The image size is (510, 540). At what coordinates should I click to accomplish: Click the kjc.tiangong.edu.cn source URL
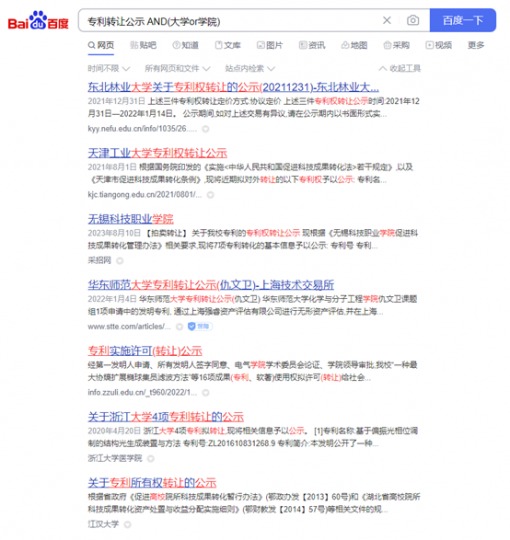[145, 195]
